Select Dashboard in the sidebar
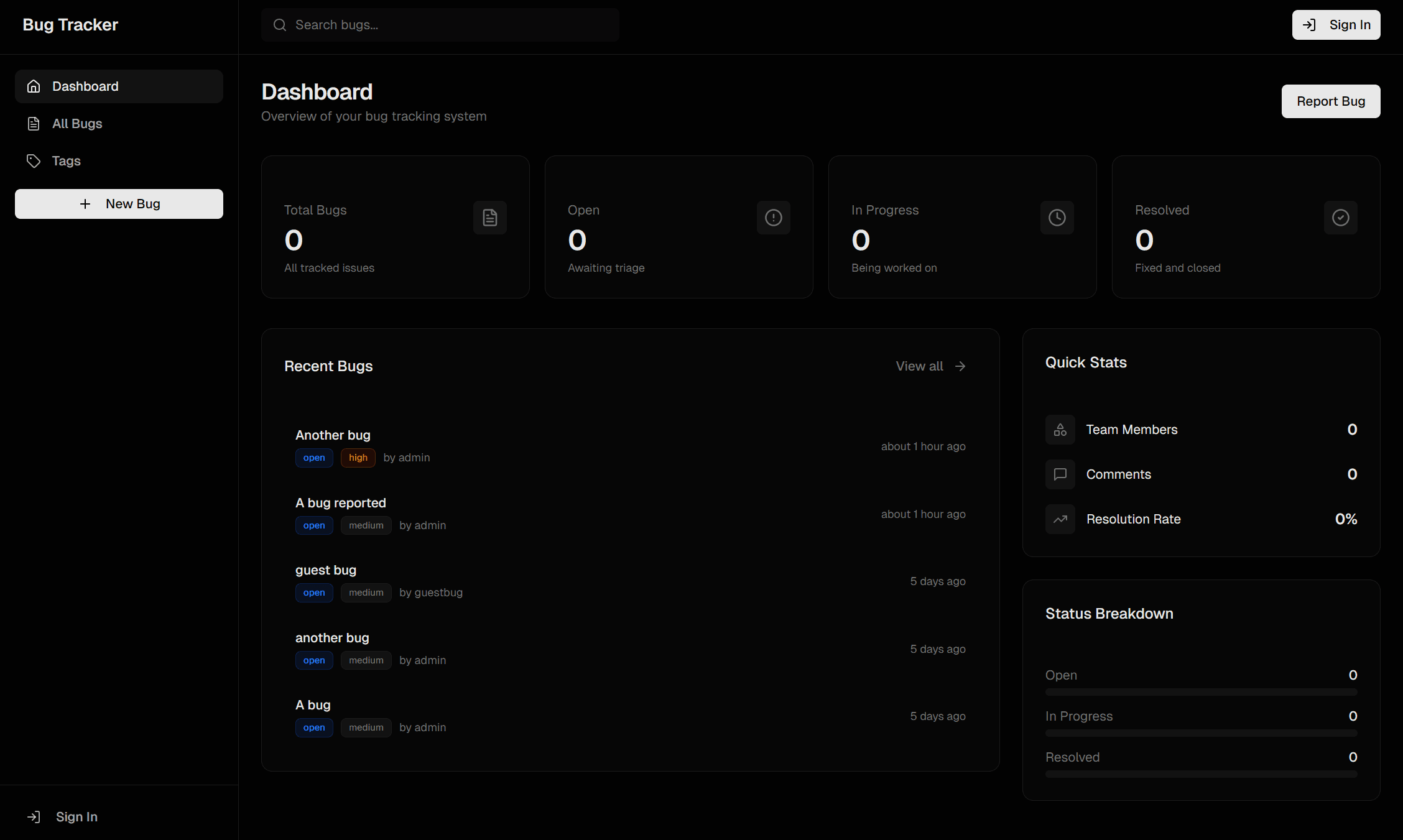The image size is (1403, 840). [85, 86]
